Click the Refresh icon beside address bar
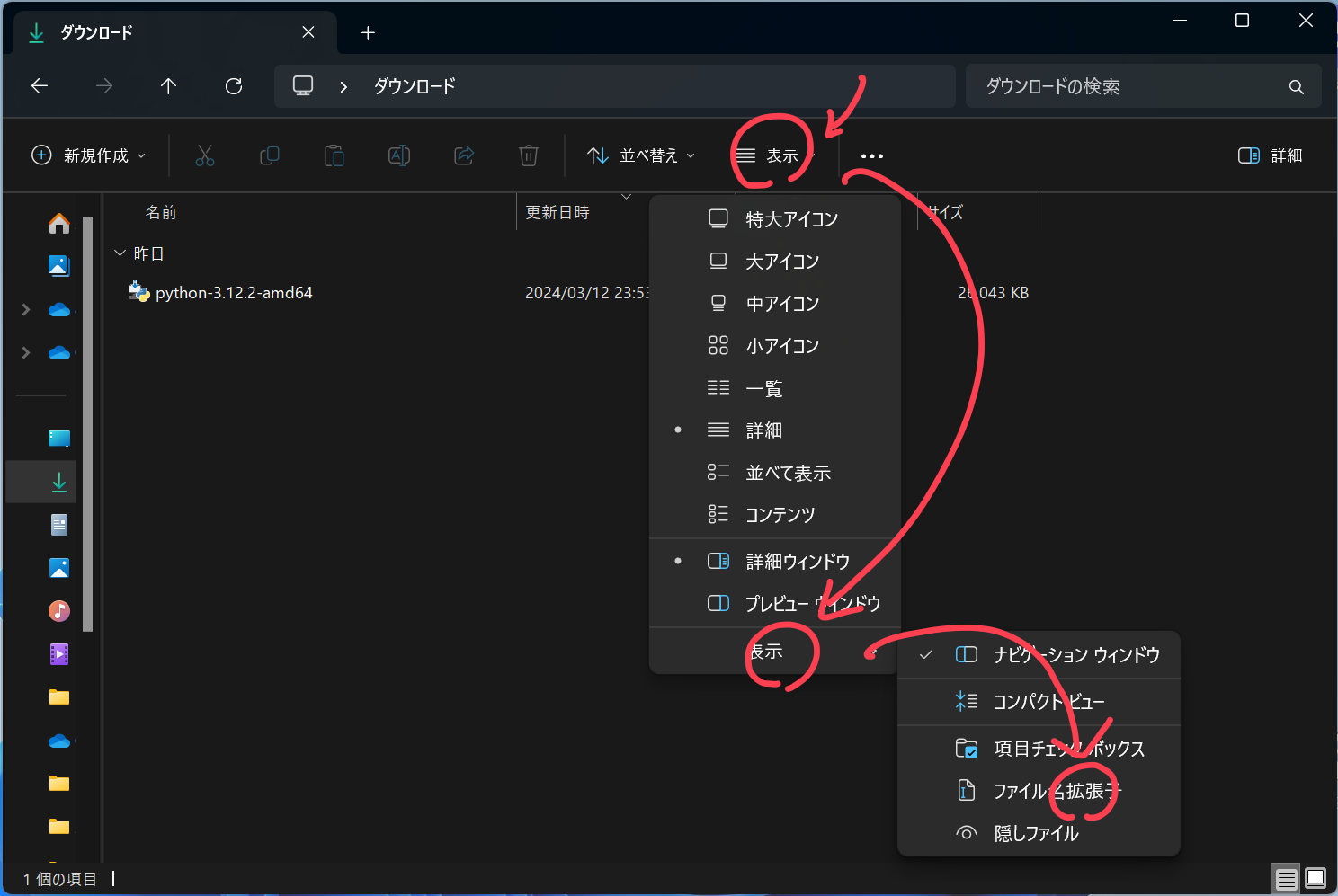The image size is (1338, 896). (x=234, y=86)
